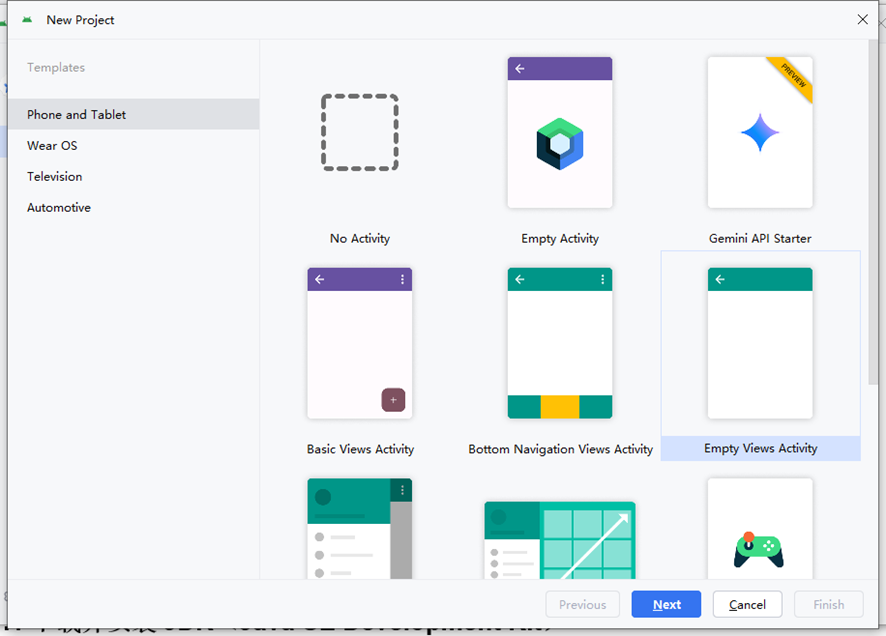Click the Finish button
Image resolution: width=886 pixels, height=636 pixels.
[x=828, y=604]
